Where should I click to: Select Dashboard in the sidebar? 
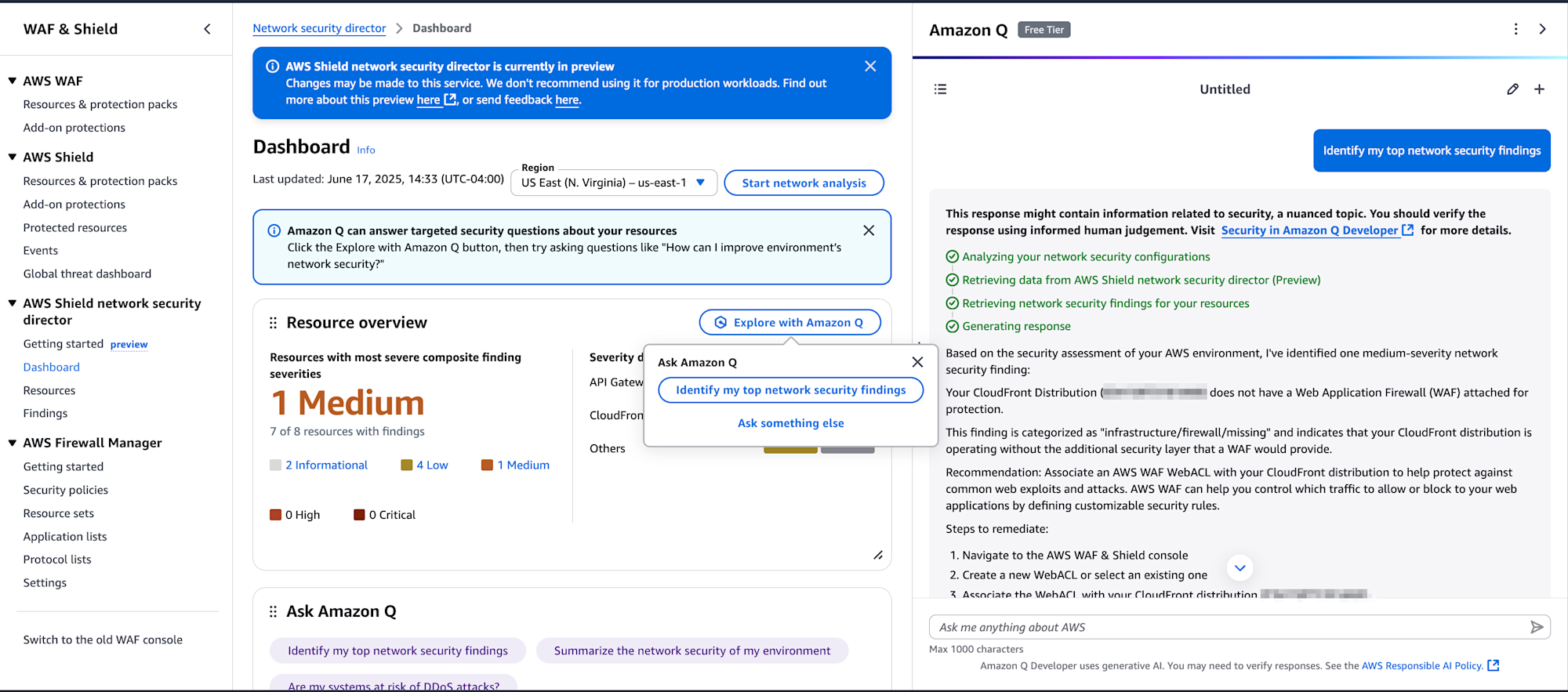tap(52, 368)
